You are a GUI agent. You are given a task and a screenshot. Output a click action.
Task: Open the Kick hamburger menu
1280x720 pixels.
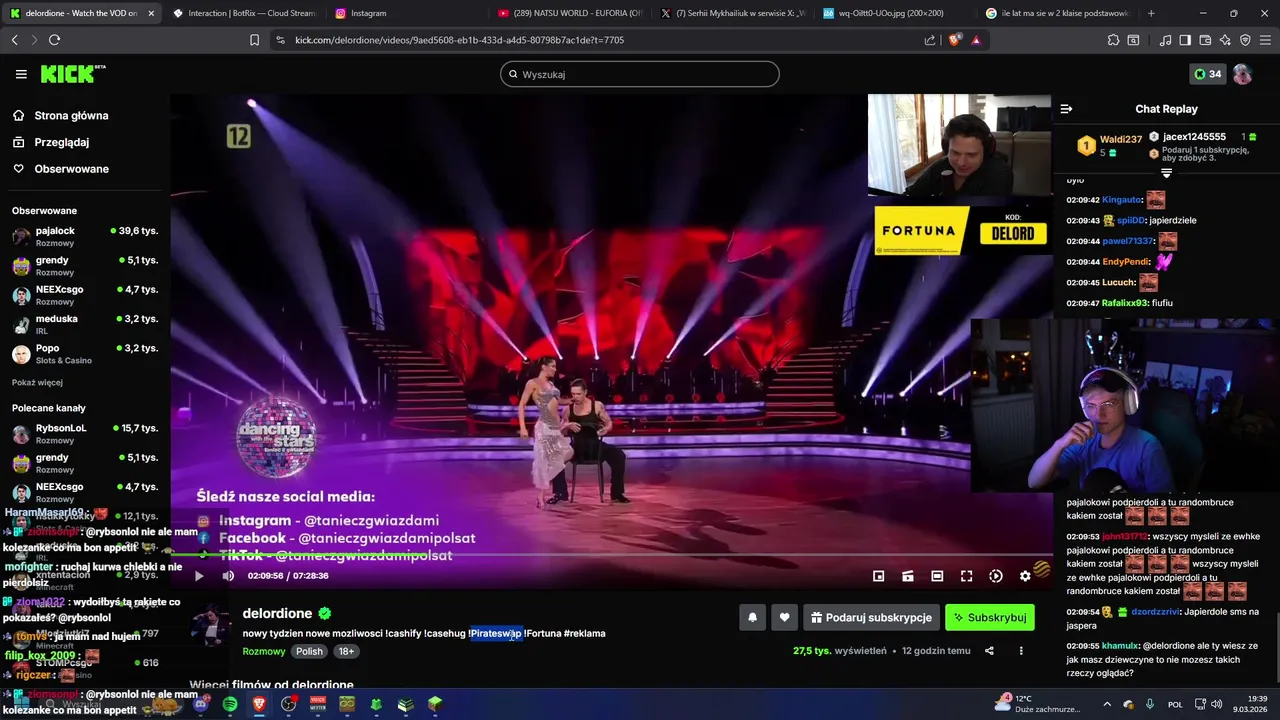click(21, 74)
